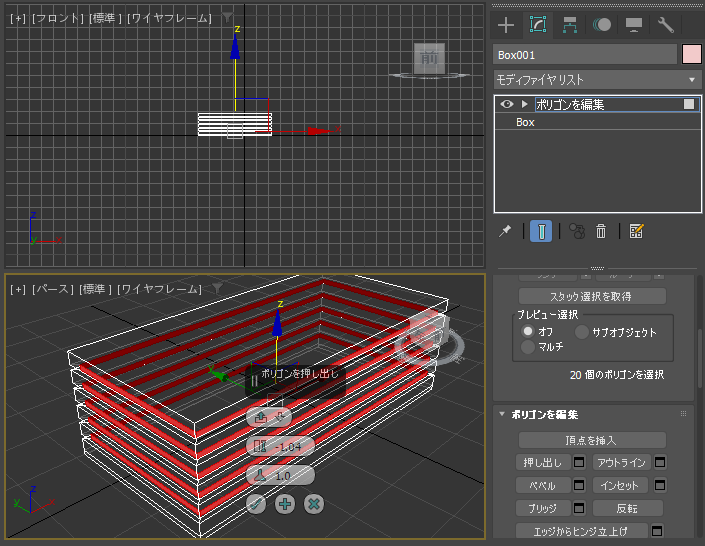This screenshot has width=705, height=546.
Task: Click the filter funnel icon in perspective viewport
Action: coord(218,288)
